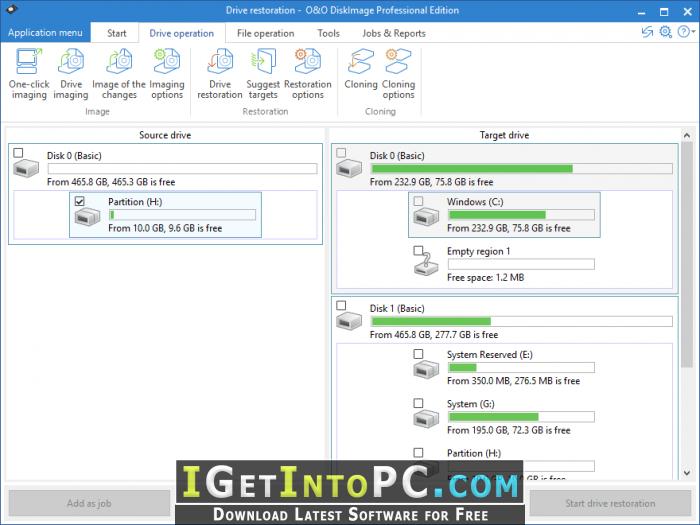Switch to File operation tab
700x525 pixels.
(x=265, y=33)
